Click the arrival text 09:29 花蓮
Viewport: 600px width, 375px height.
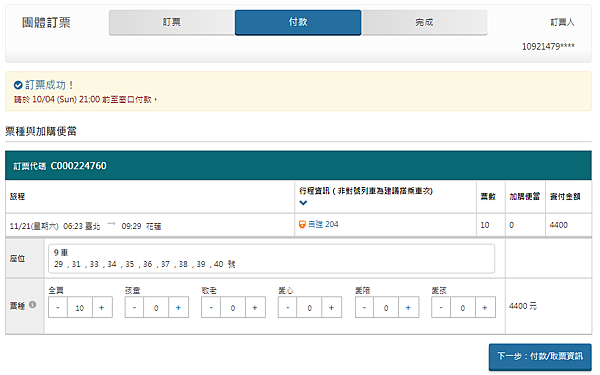coord(142,226)
